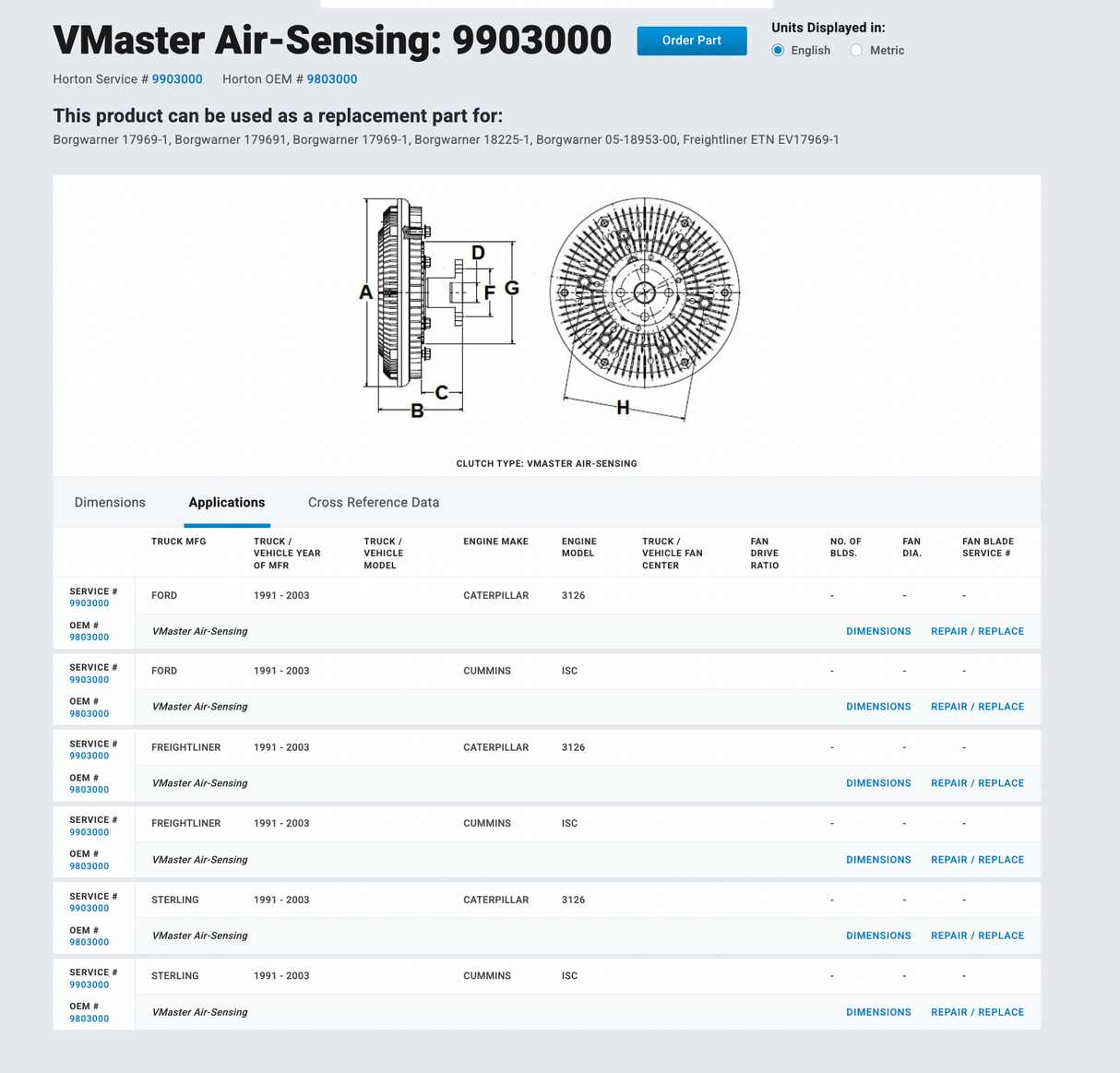This screenshot has height=1073, width=1120.
Task: Open Horton OEM # 9803000 link
Action: pyautogui.click(x=331, y=79)
